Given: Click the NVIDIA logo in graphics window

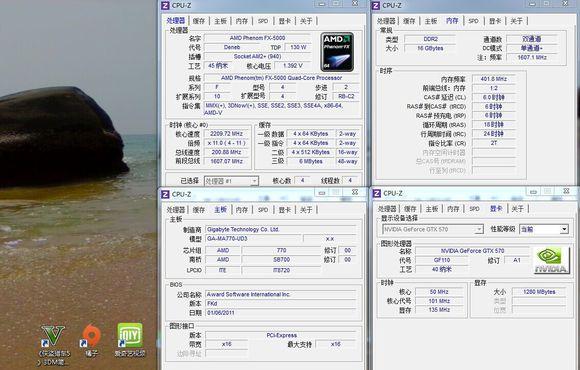Looking at the screenshot, I should [x=551, y=260].
